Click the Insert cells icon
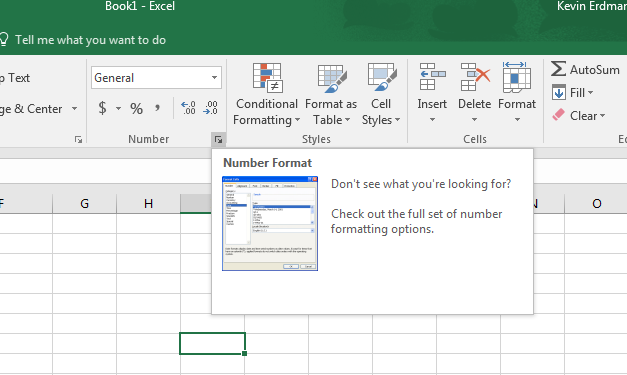 (432, 76)
